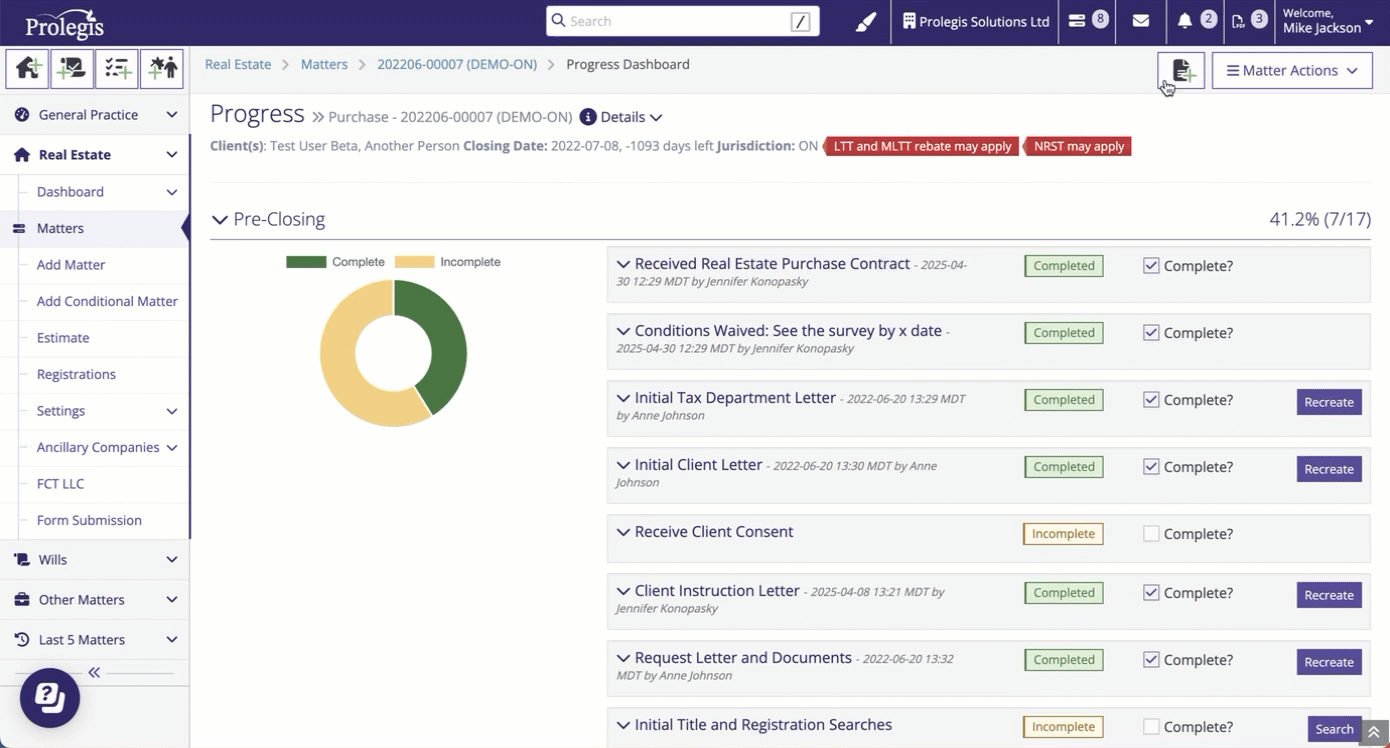The image size is (1390, 748).
Task: Open the envelope messages icon
Action: click(1140, 21)
